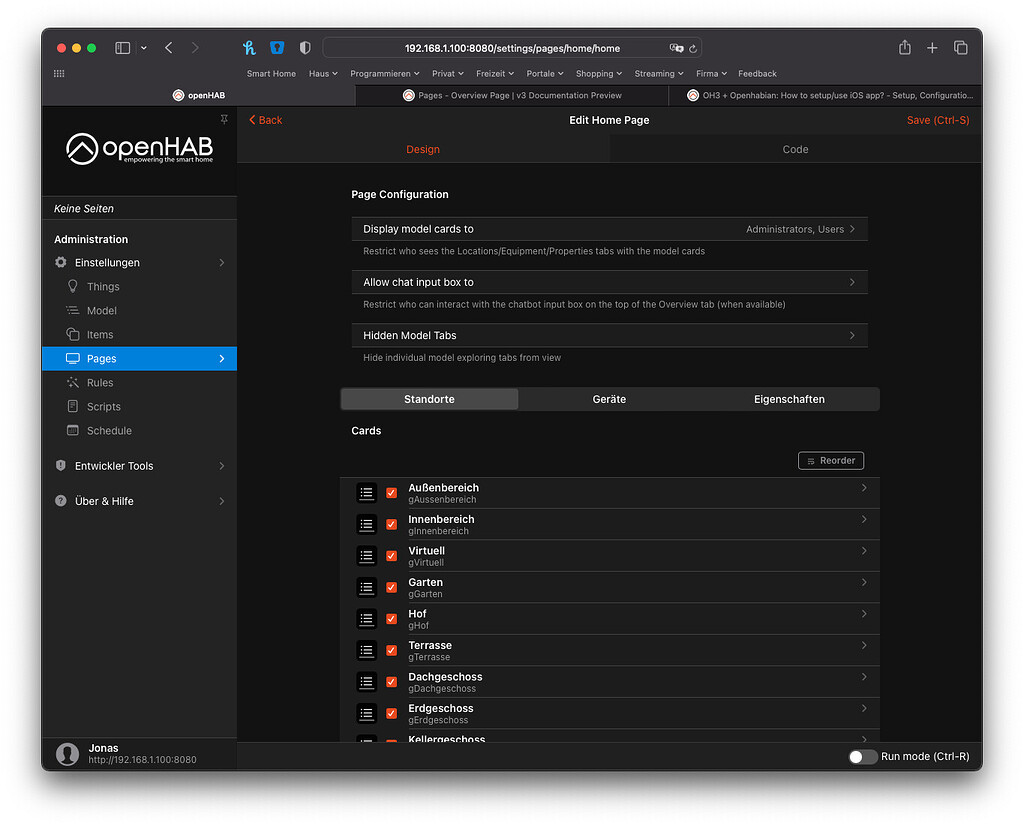Image resolution: width=1024 pixels, height=825 pixels.
Task: Open the Code tab of the editor
Action: coord(795,149)
